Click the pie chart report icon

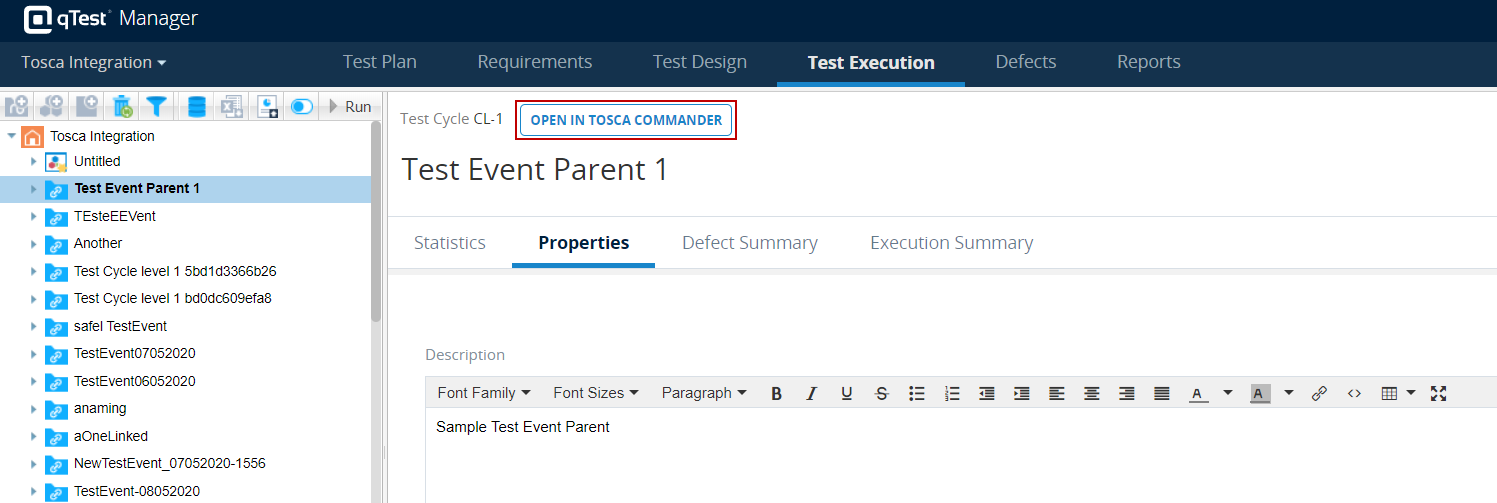click(x=267, y=106)
